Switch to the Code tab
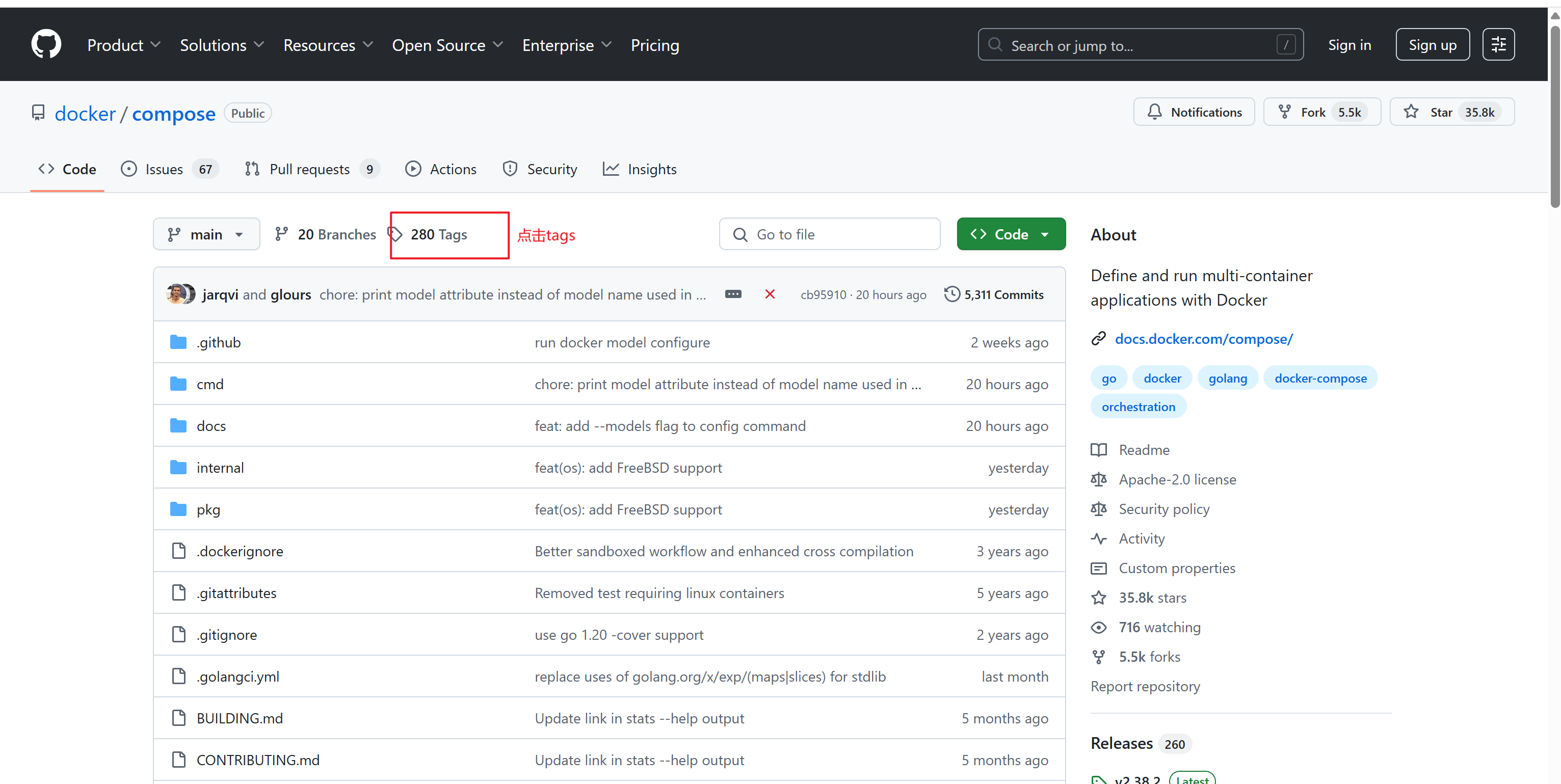This screenshot has height=784, width=1561. (x=67, y=169)
